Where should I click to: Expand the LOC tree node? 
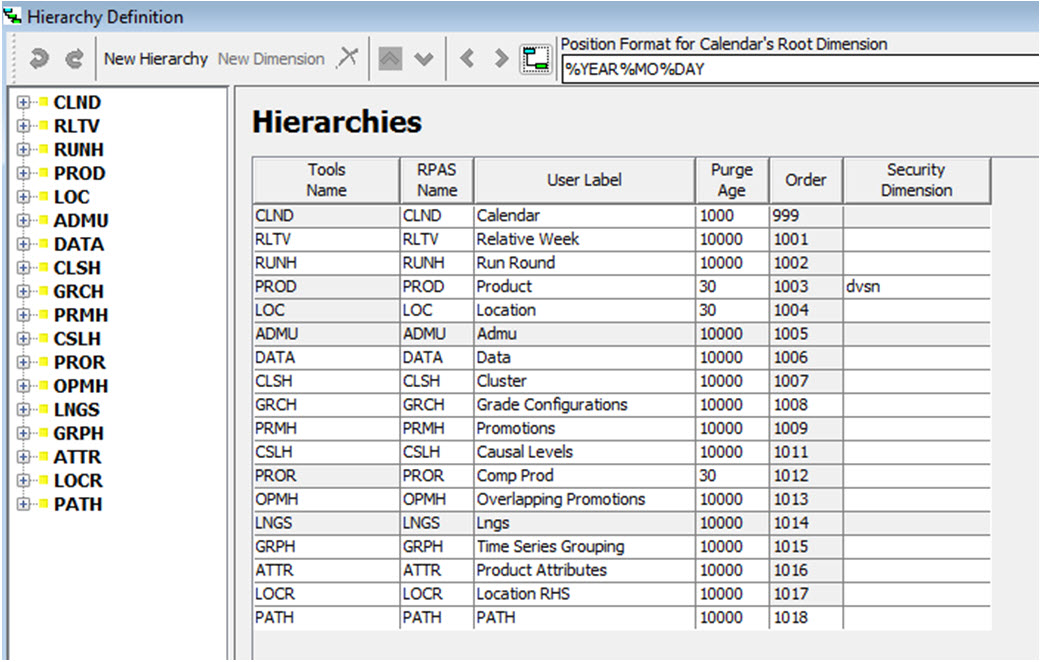23,197
